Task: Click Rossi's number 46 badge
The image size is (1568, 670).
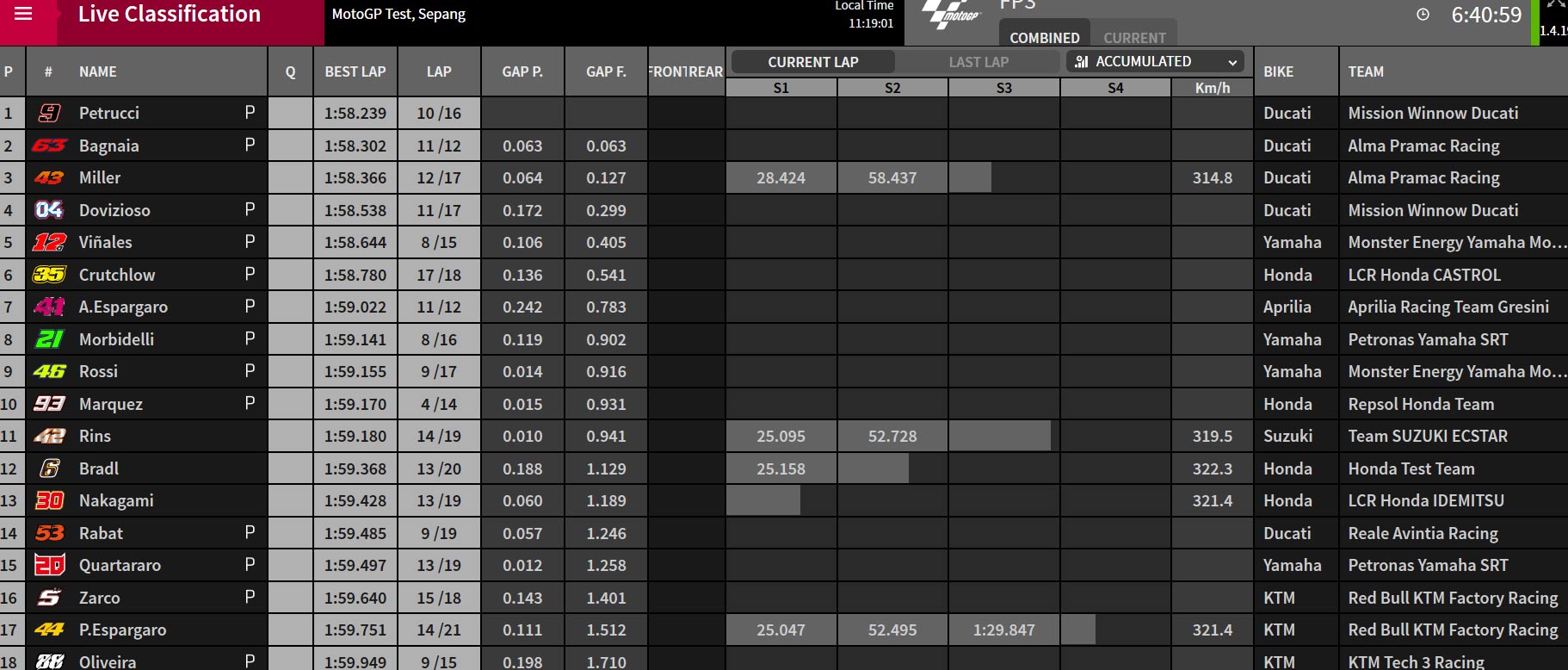Action: (49, 371)
